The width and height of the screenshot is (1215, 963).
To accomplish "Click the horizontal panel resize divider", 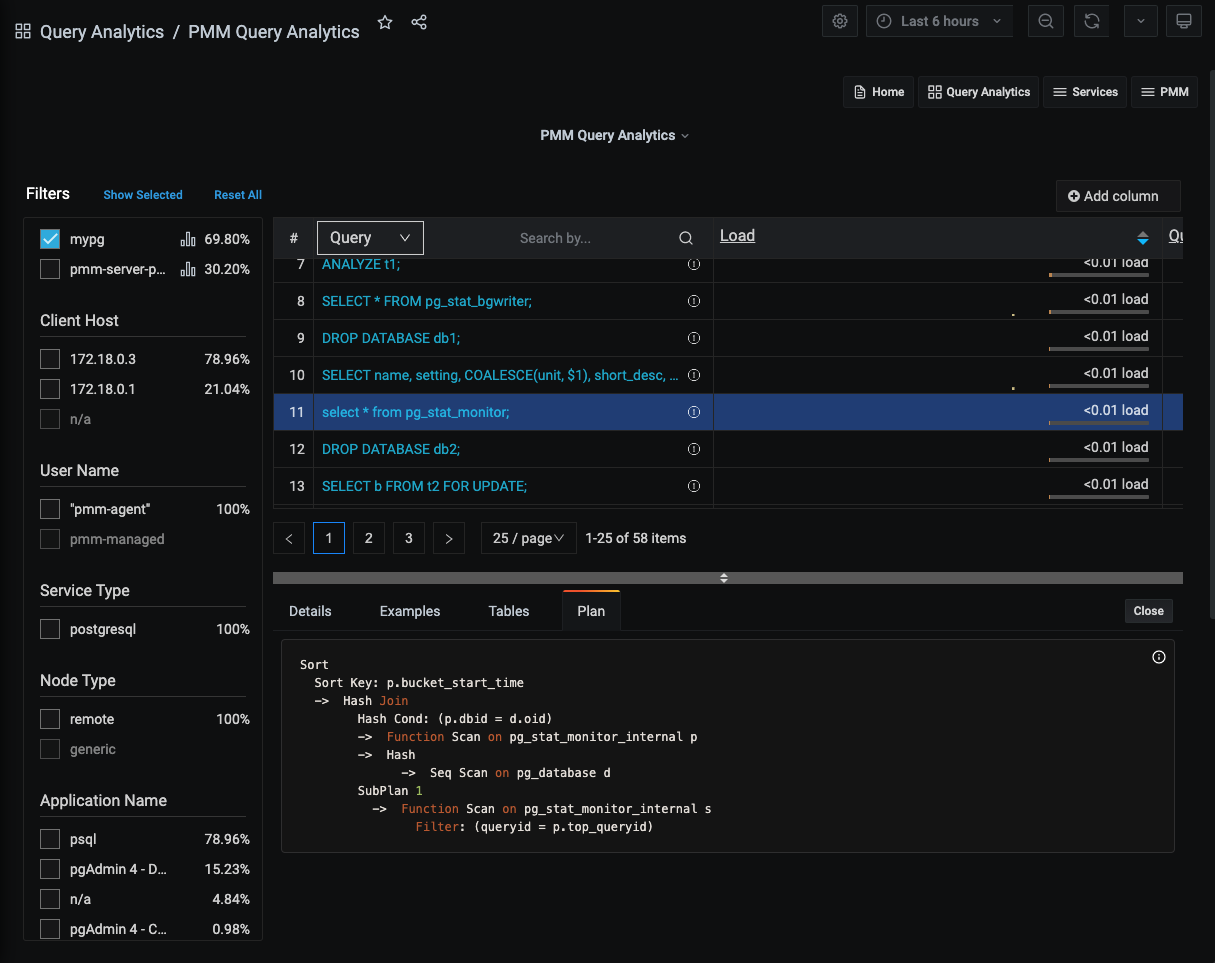I will (x=724, y=578).
